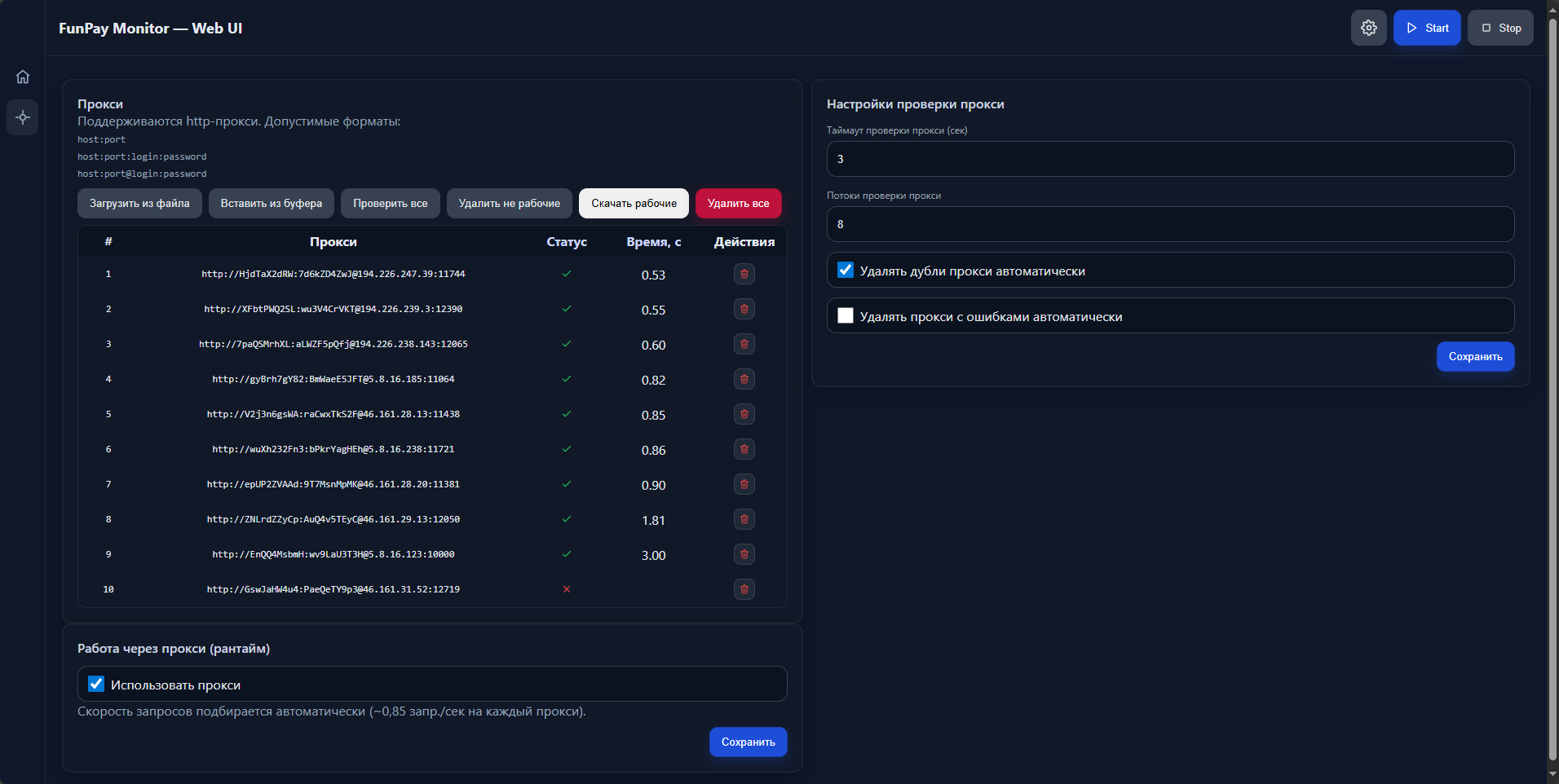Click the proxy check threads field
The image size is (1559, 784).
(x=1170, y=224)
